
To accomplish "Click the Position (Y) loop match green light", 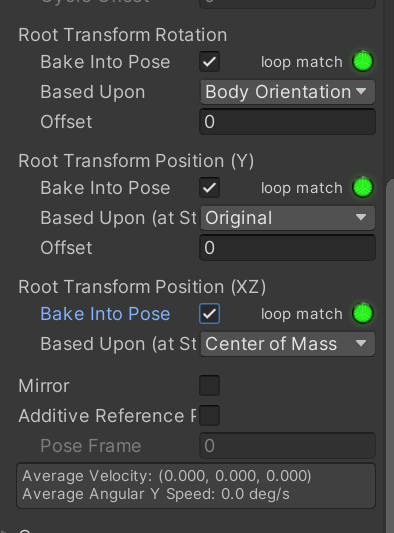I will [363, 187].
